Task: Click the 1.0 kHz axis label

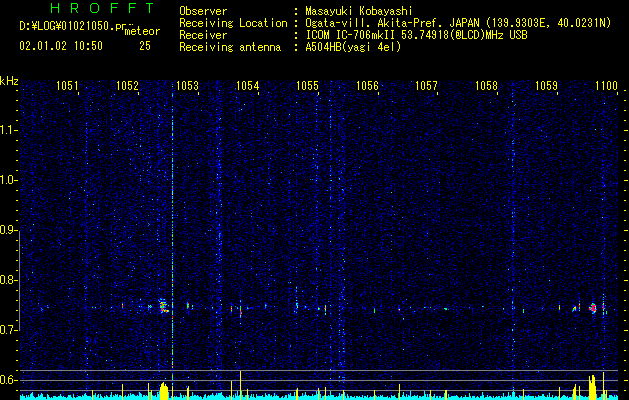Action: click(x=9, y=180)
